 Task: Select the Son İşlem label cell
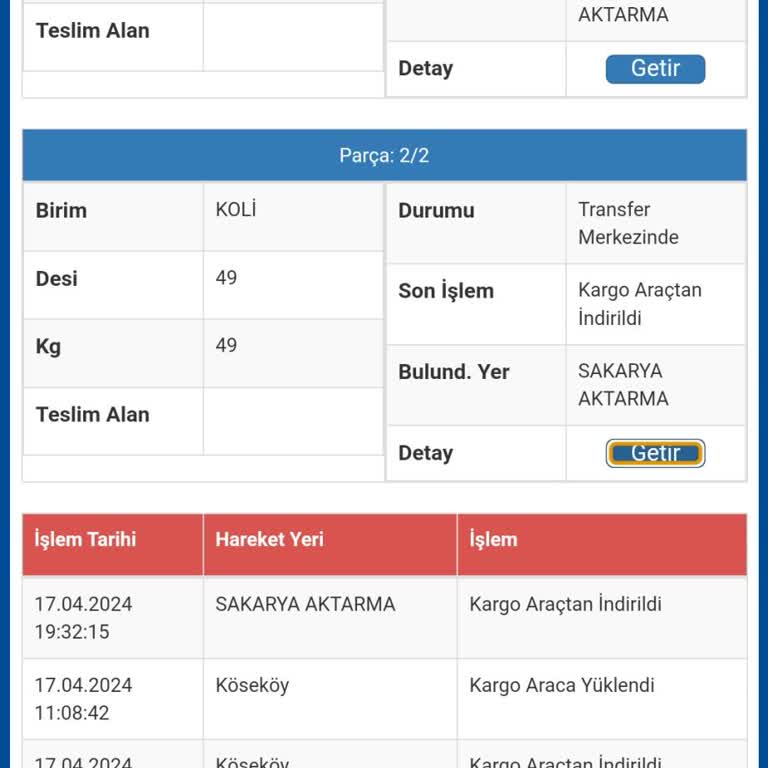click(476, 304)
